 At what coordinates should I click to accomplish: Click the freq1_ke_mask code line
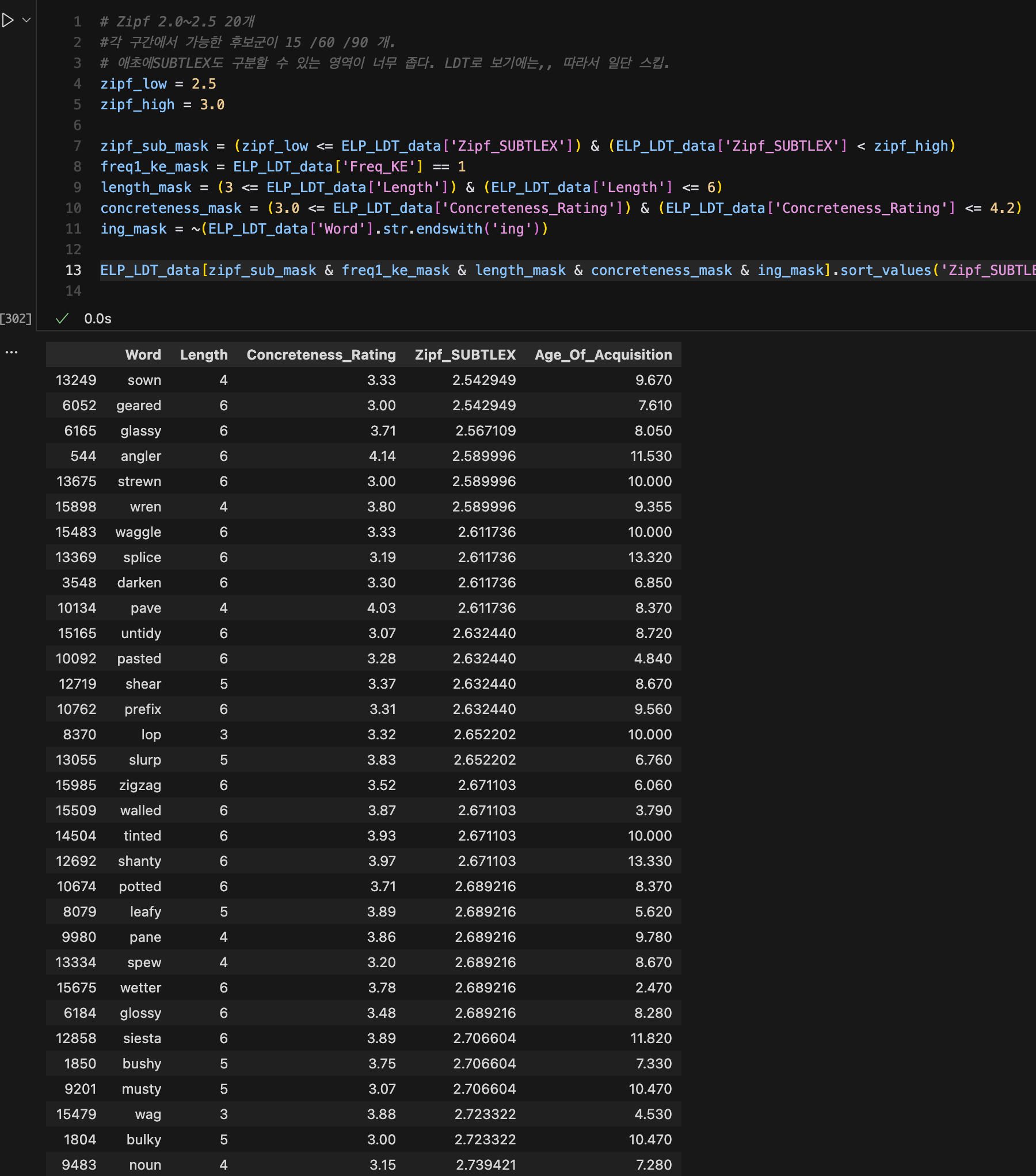[282, 167]
